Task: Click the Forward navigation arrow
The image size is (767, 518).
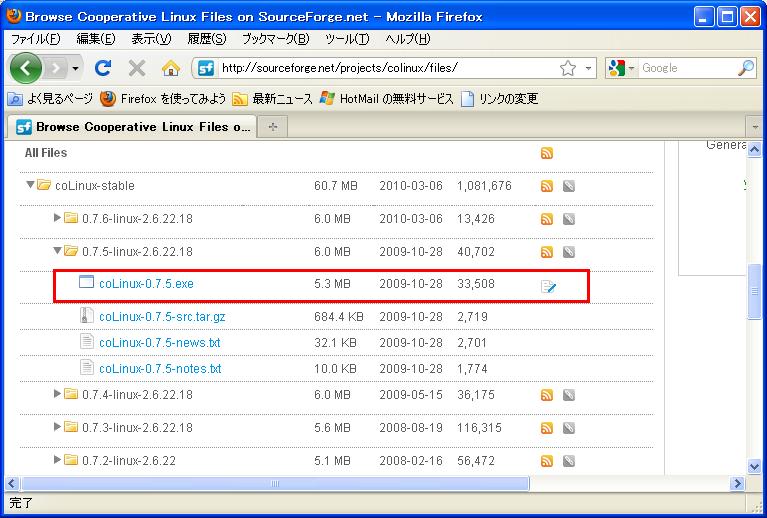Action: [56, 68]
